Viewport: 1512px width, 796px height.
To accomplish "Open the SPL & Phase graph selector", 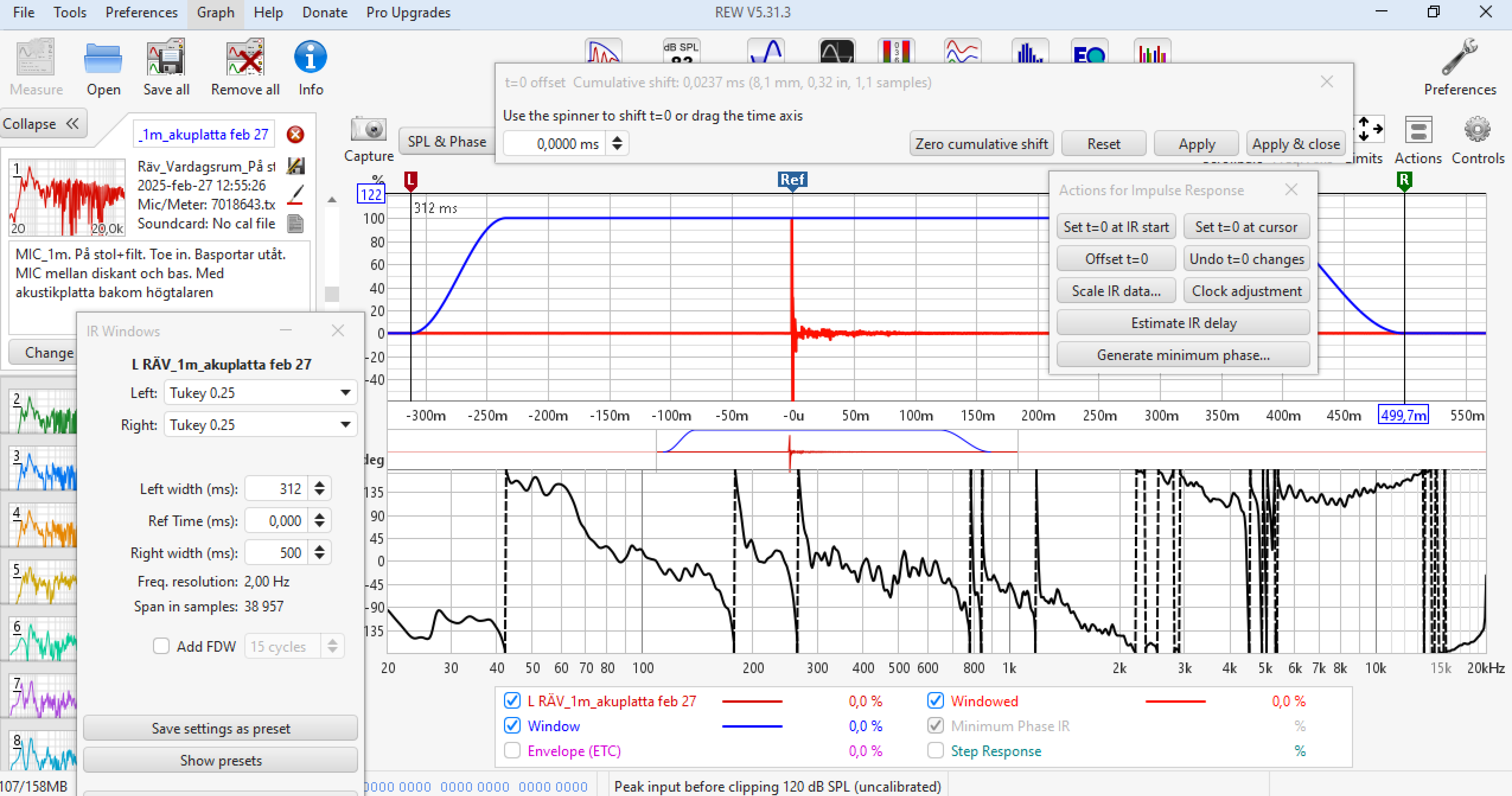I will [447, 141].
